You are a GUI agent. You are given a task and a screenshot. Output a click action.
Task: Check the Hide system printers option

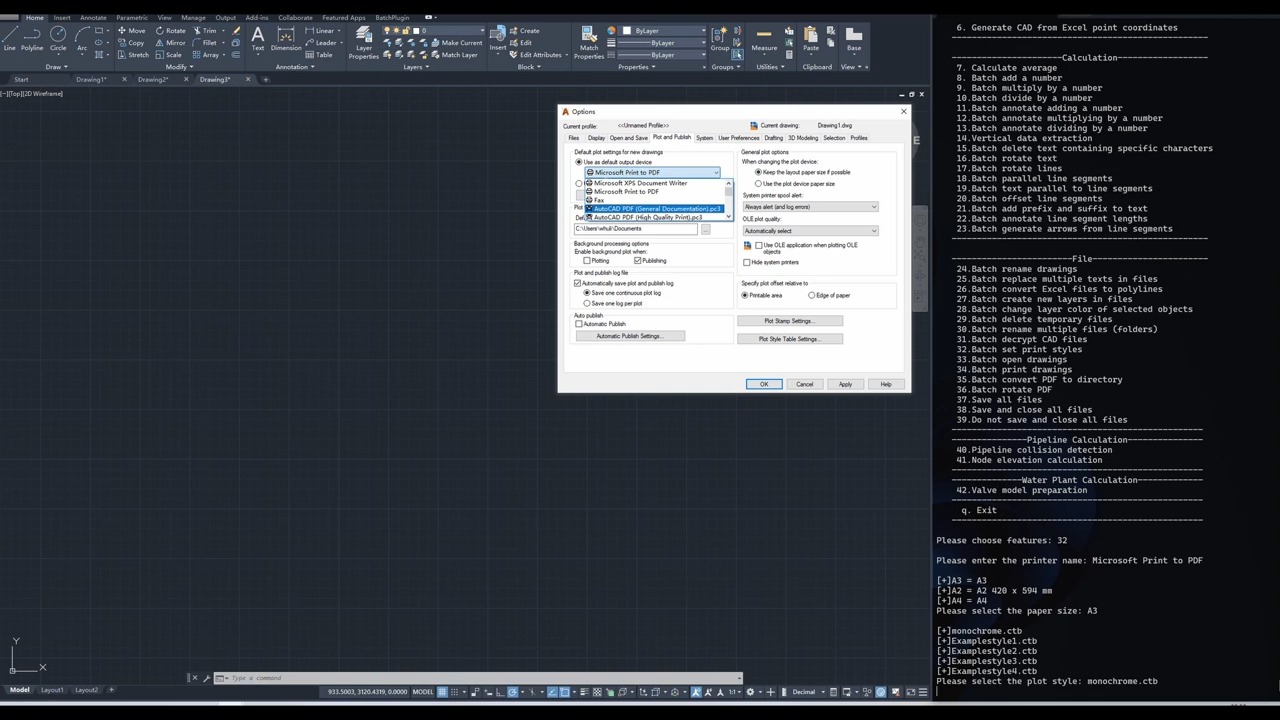coord(746,262)
